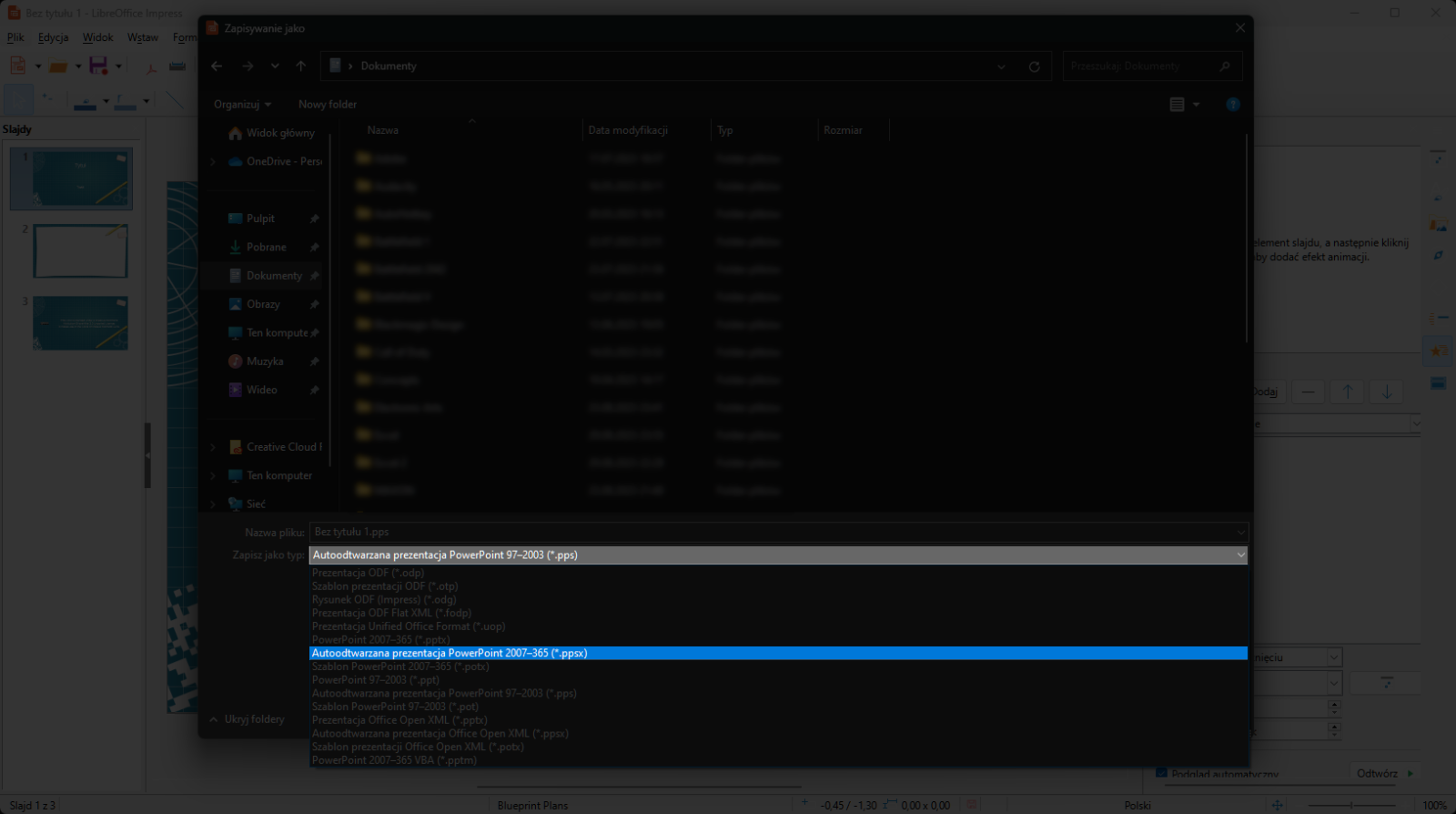Change file view layout icon

[1177, 105]
